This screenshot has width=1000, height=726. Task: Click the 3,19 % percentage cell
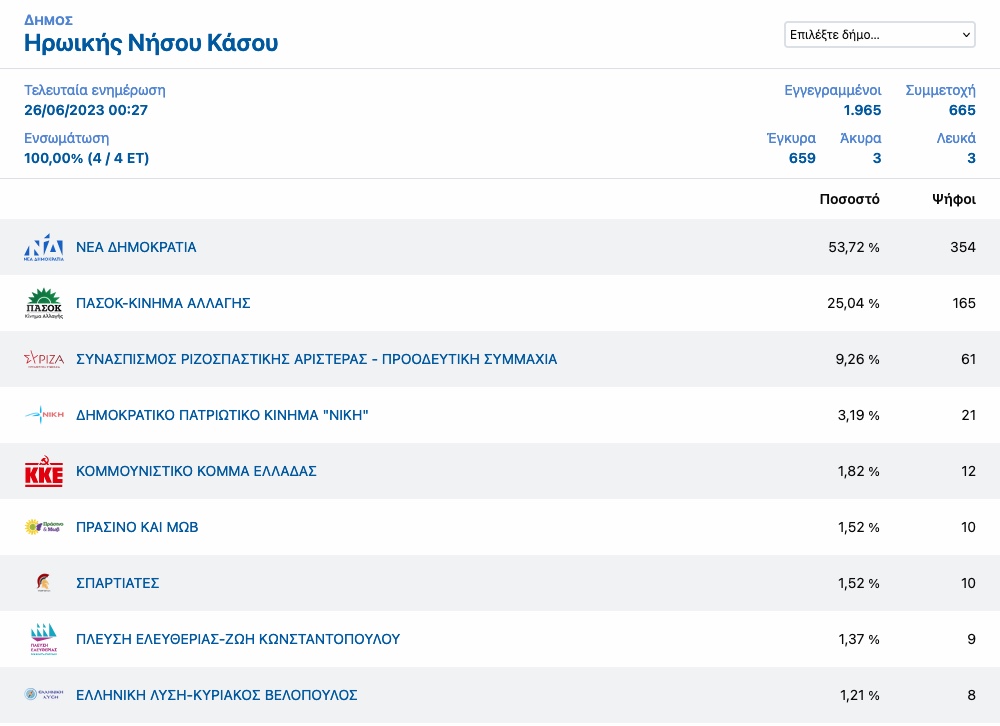[x=858, y=415]
